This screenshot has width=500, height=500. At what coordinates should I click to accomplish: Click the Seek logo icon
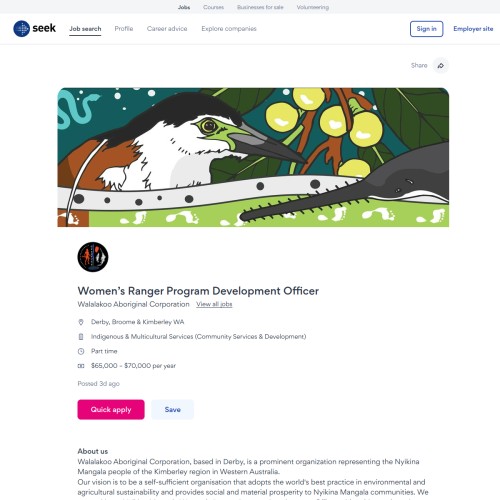(x=22, y=29)
